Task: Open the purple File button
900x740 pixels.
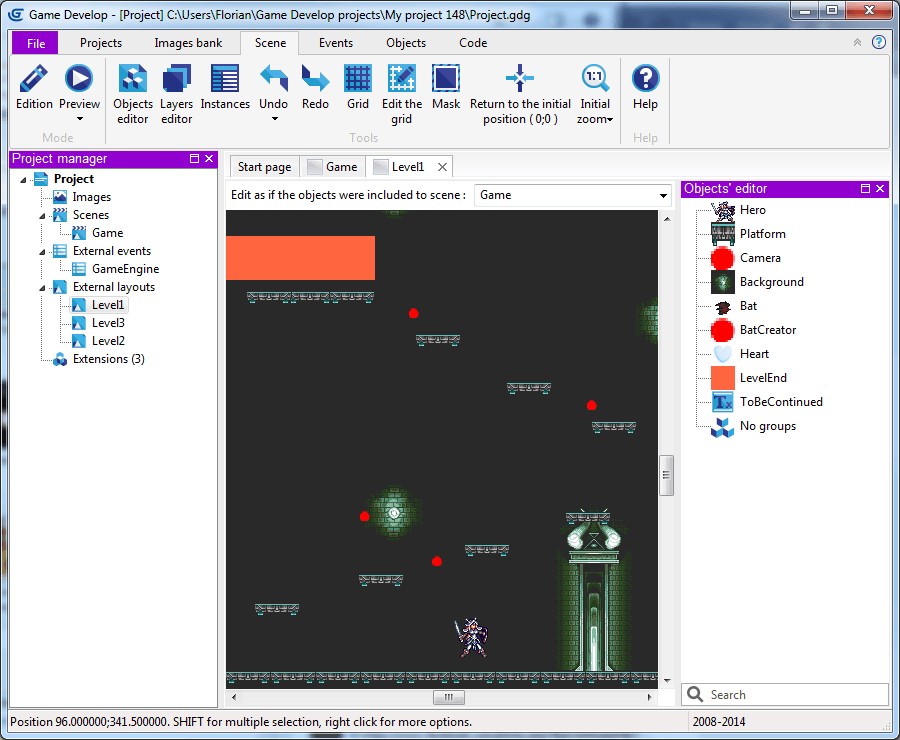Action: (35, 43)
